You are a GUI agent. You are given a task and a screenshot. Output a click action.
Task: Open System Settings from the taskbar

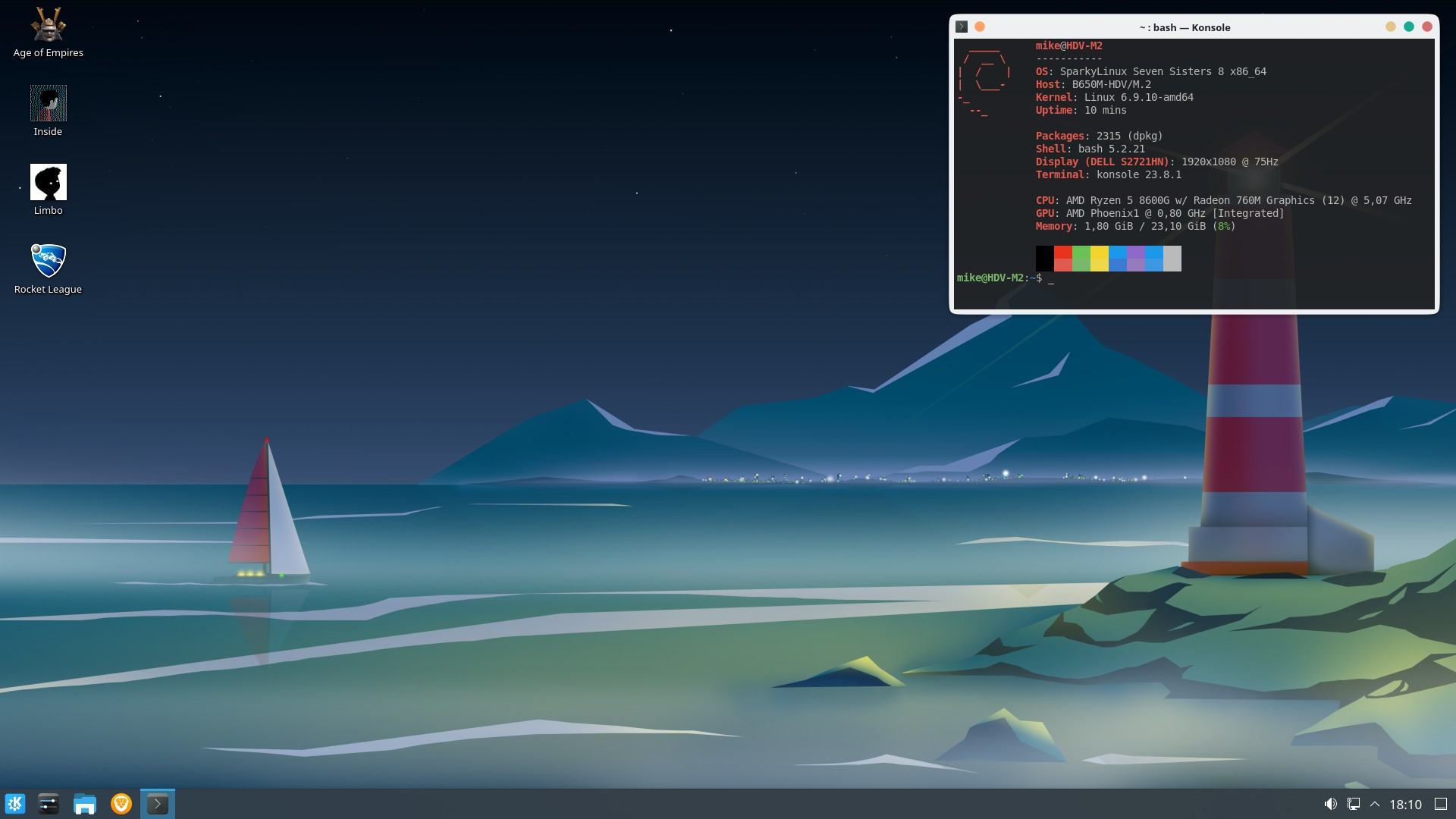click(x=49, y=804)
